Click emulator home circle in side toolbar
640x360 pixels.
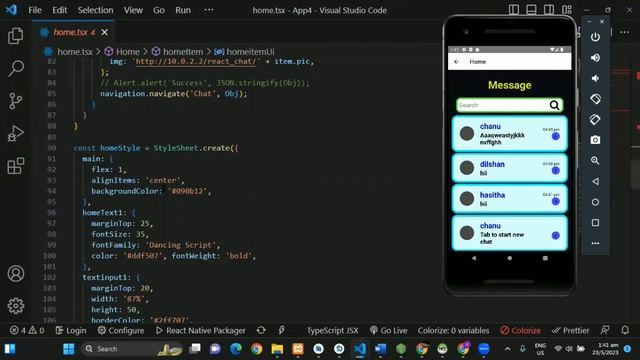click(x=595, y=202)
